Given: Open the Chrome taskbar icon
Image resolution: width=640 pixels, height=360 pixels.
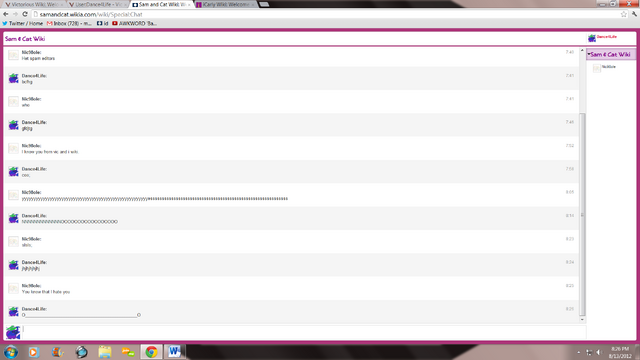Looking at the screenshot, I should pyautogui.click(x=151, y=352).
